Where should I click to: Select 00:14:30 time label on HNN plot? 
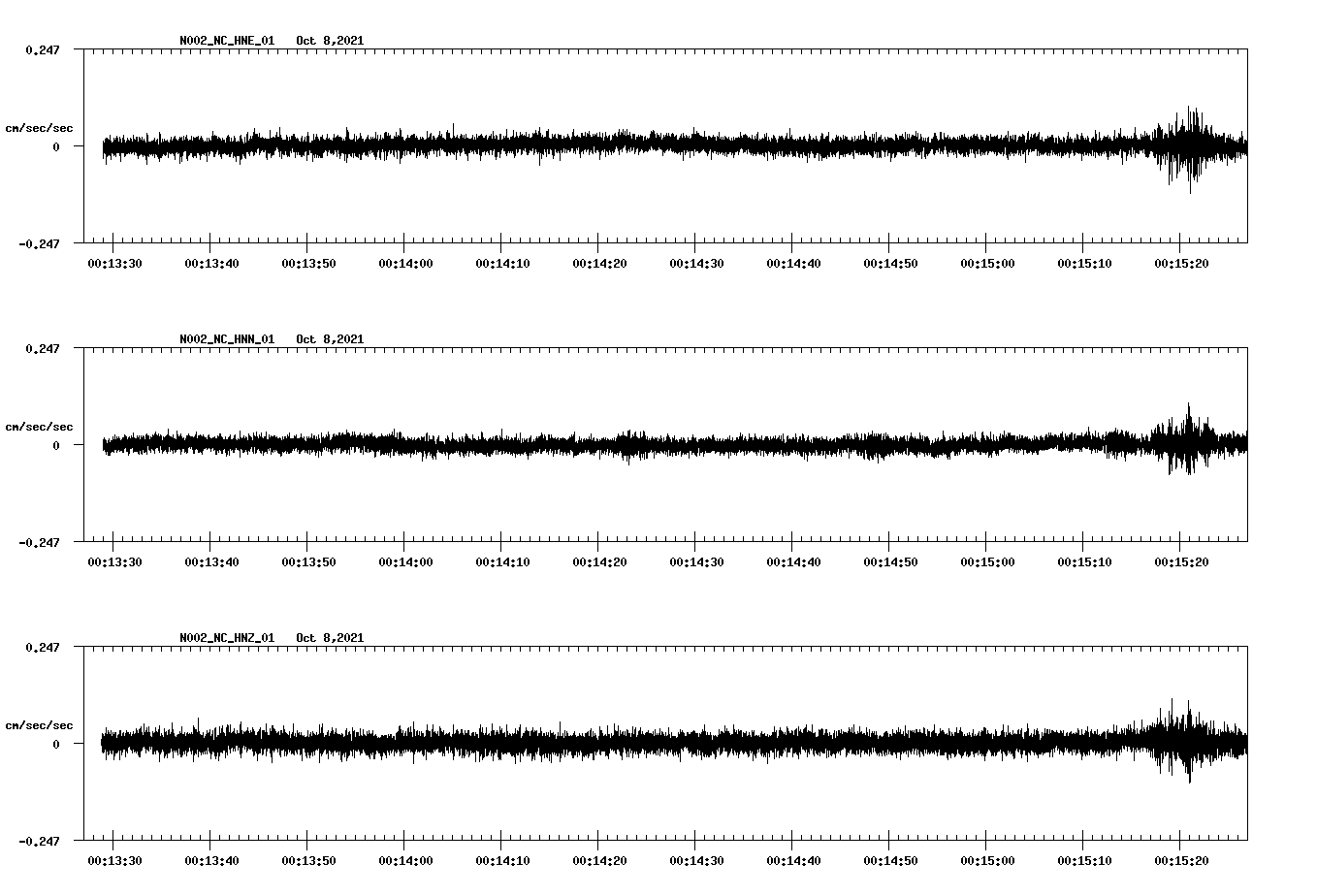tap(696, 562)
